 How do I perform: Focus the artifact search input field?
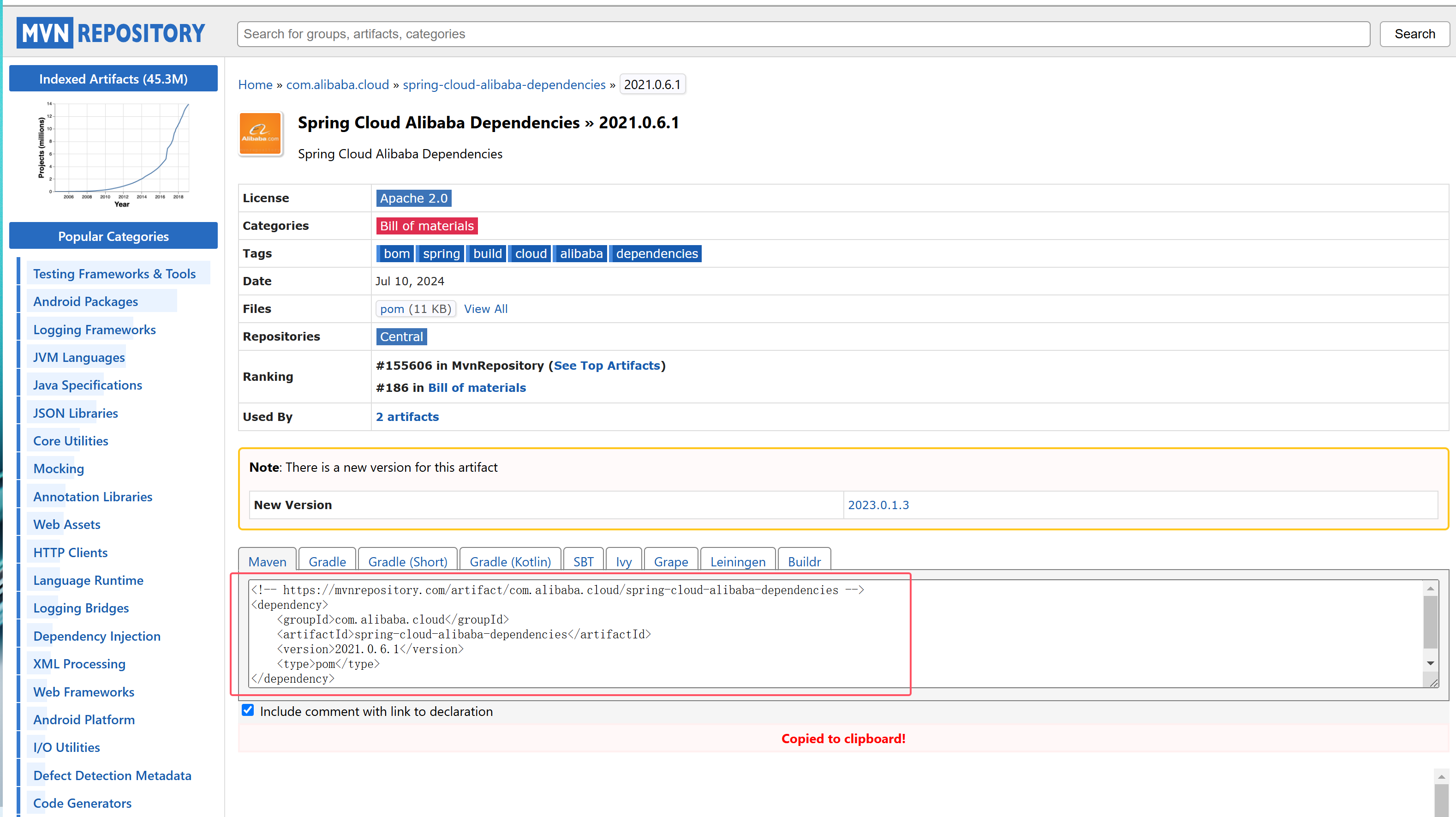pyautogui.click(x=803, y=34)
